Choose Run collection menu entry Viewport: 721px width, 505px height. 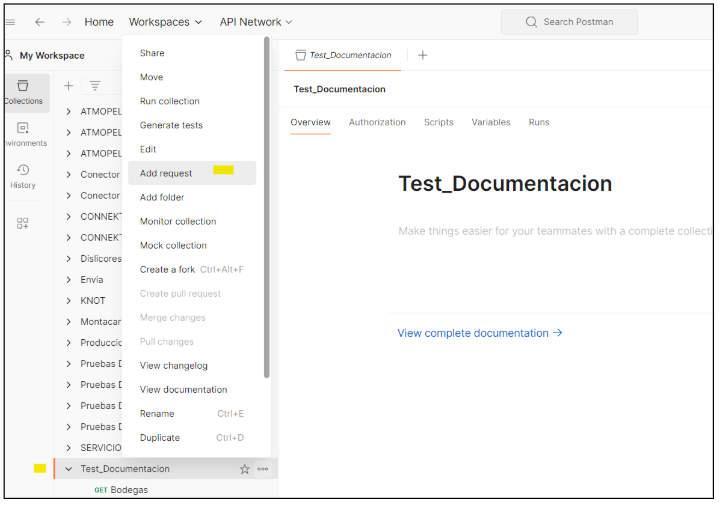click(x=169, y=101)
